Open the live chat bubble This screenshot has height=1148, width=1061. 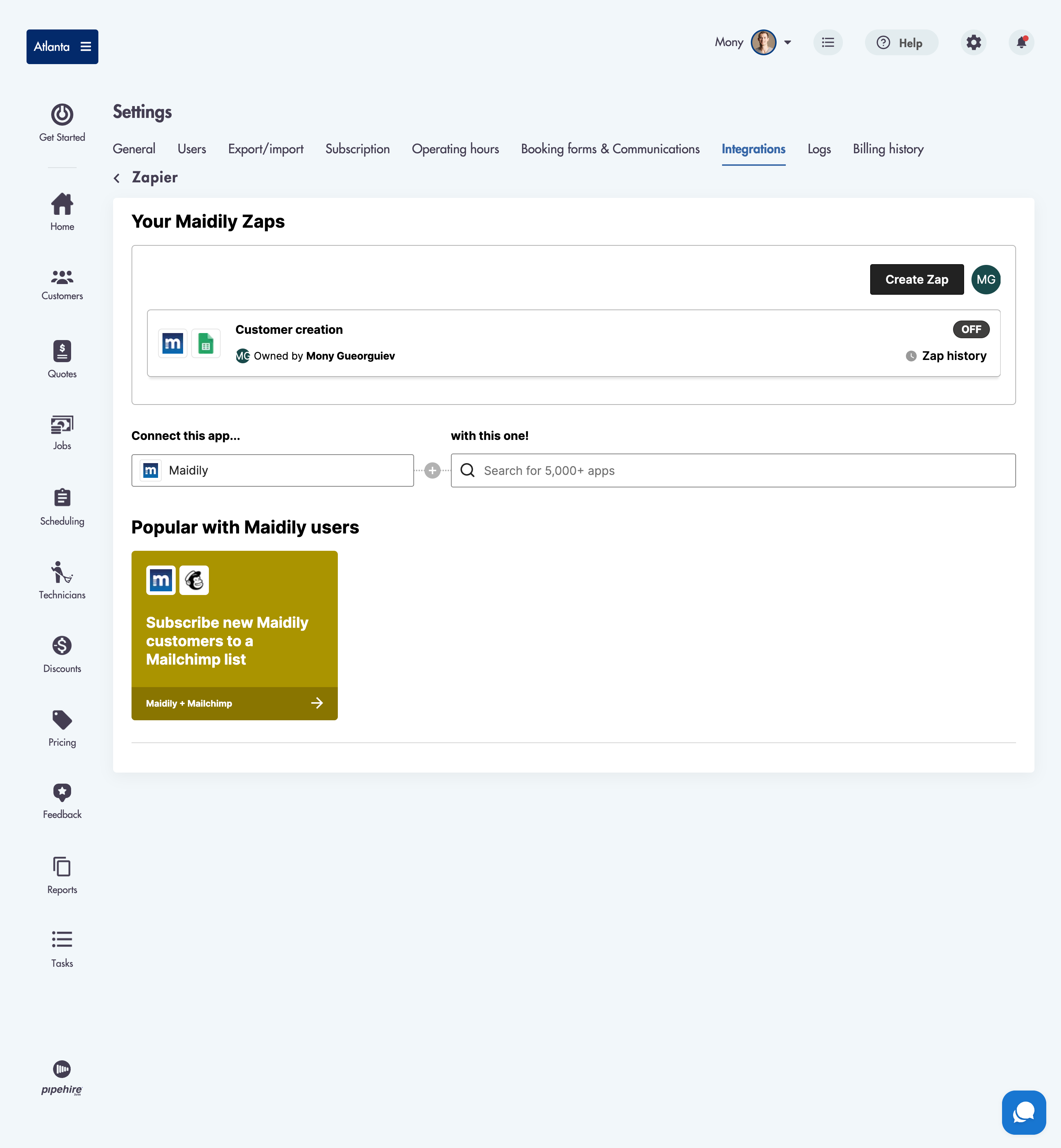click(x=1023, y=1112)
